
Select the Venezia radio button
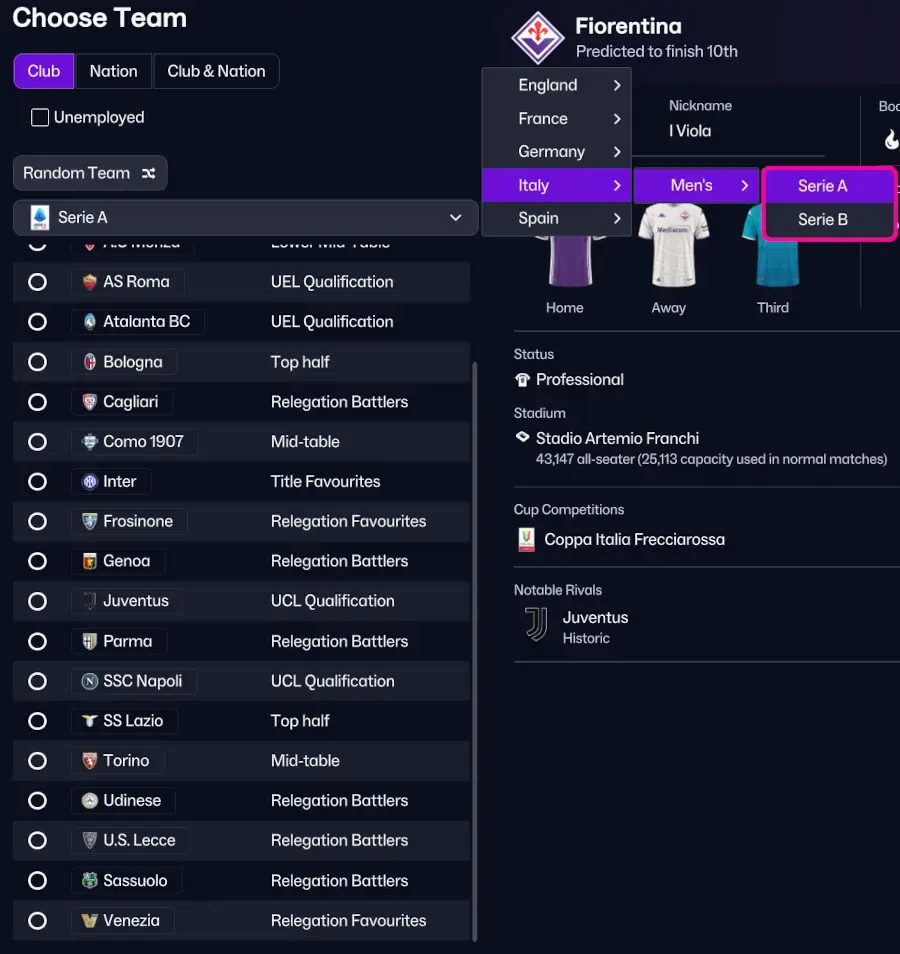38,921
